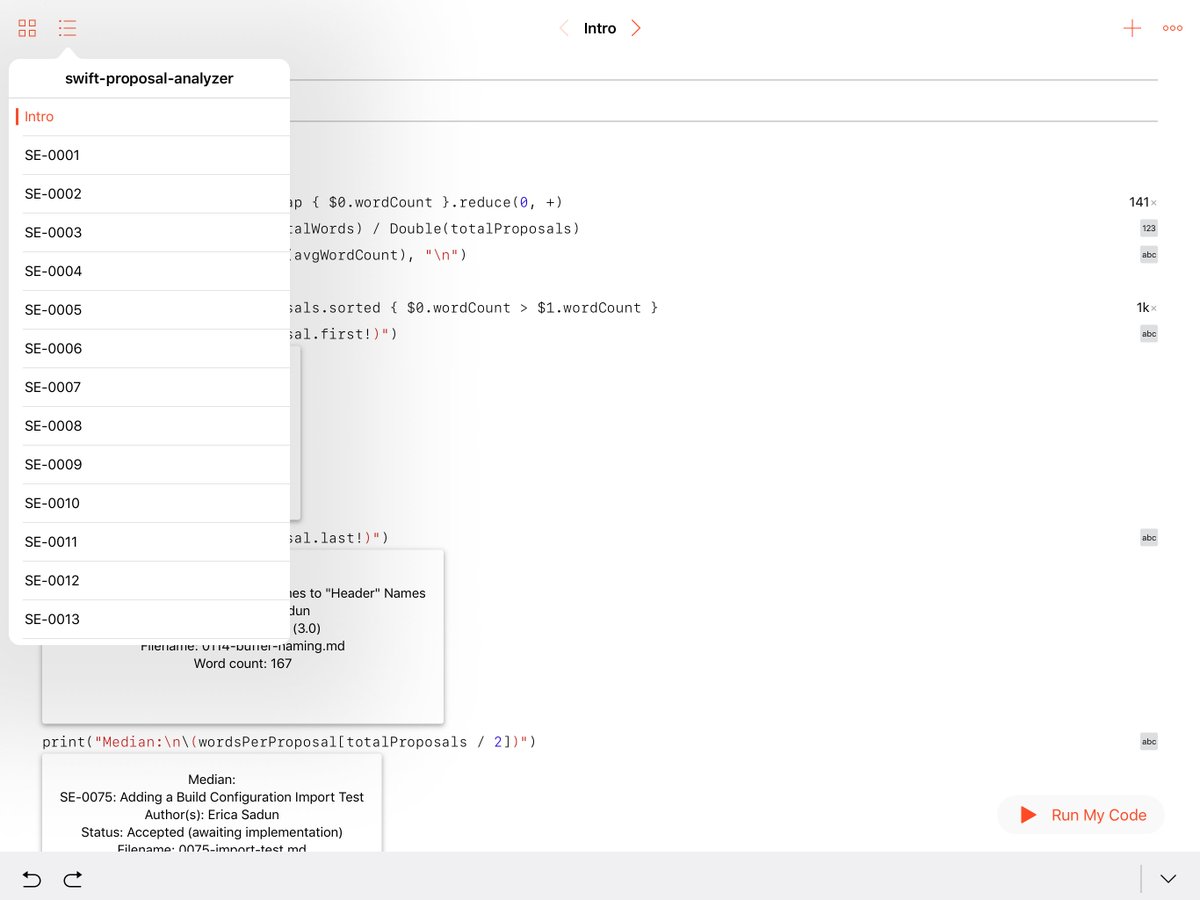The image size is (1200, 900).
Task: Run My Code button
Action: point(1081,815)
